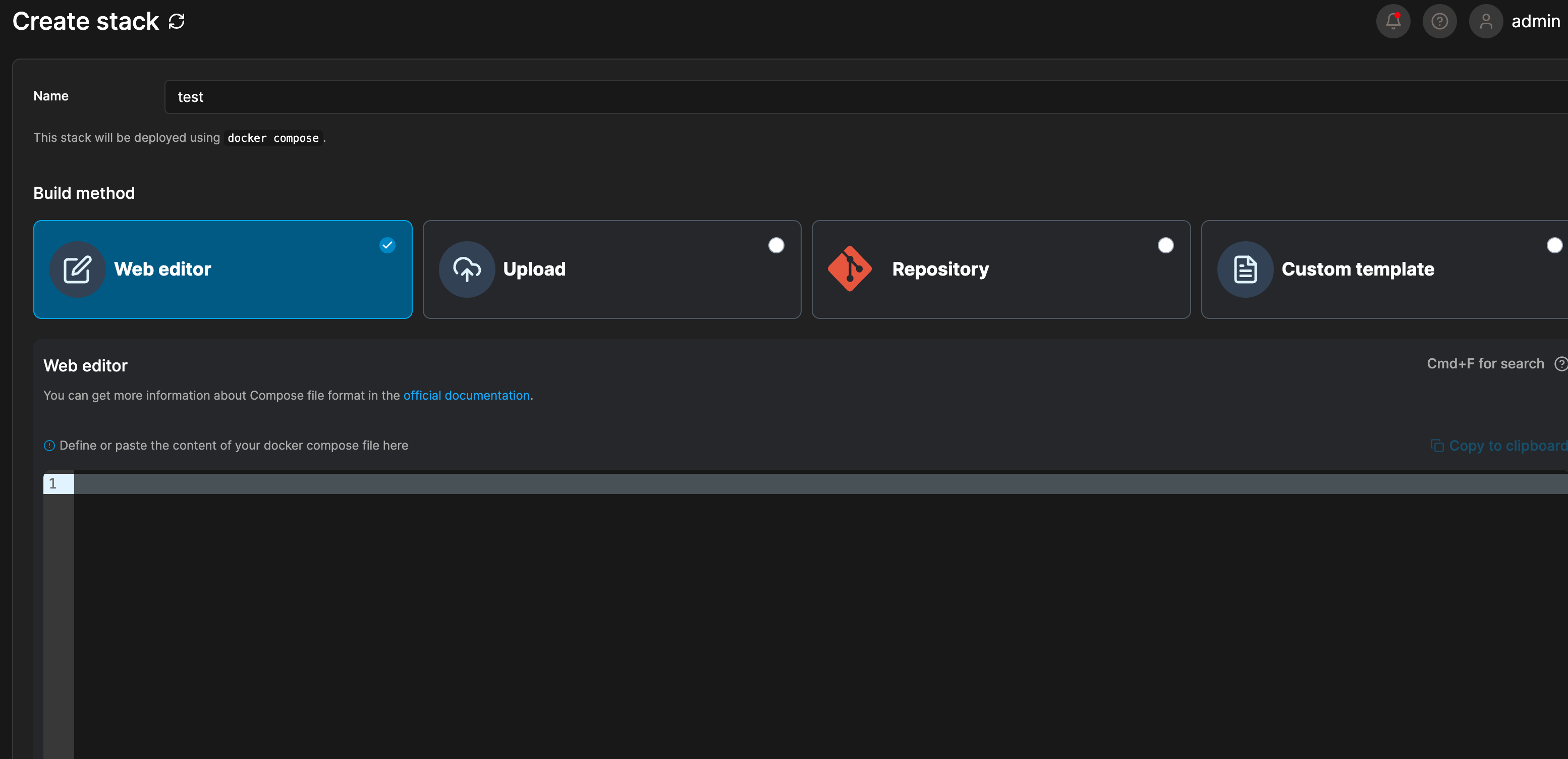Open the notifications bell
Viewport: 1568px width, 759px height.
[x=1393, y=22]
